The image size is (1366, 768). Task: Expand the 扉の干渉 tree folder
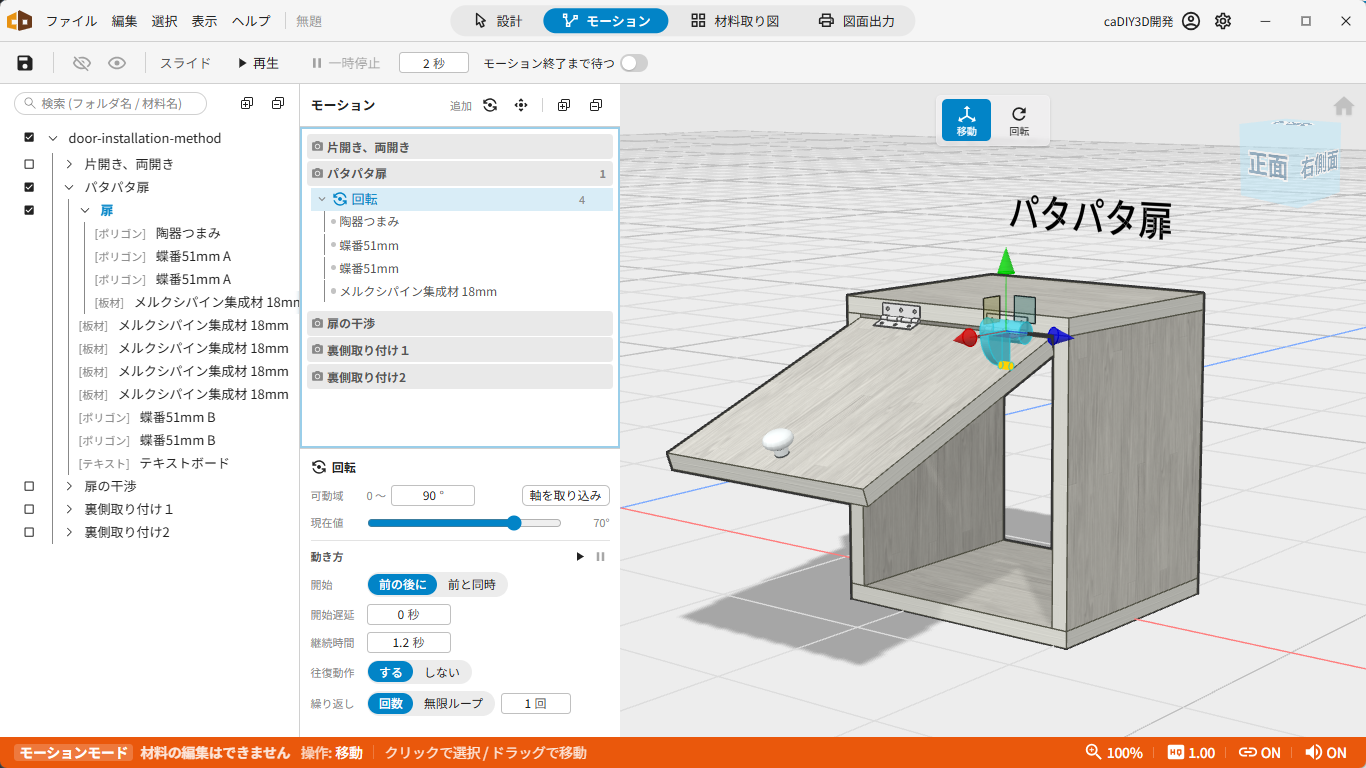69,486
